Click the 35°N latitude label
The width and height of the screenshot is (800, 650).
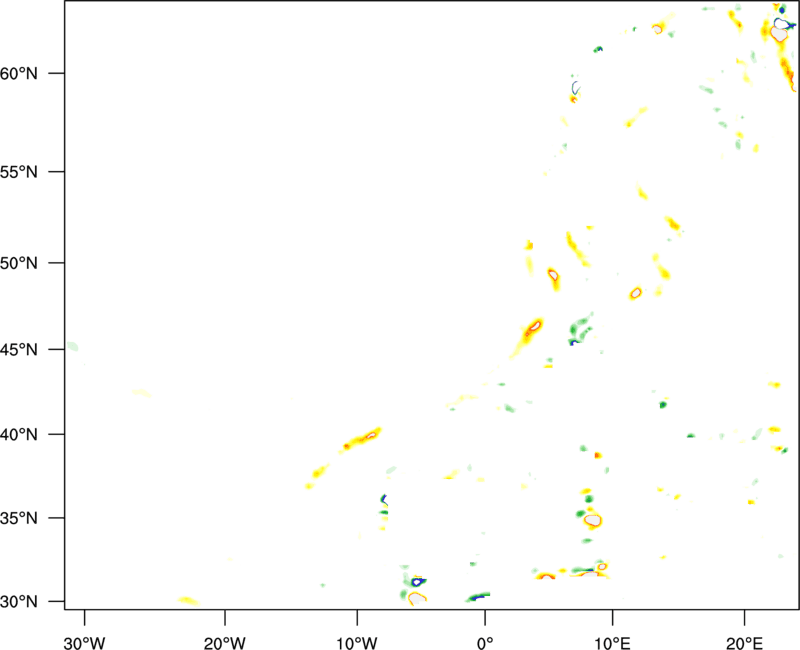(x=19, y=518)
